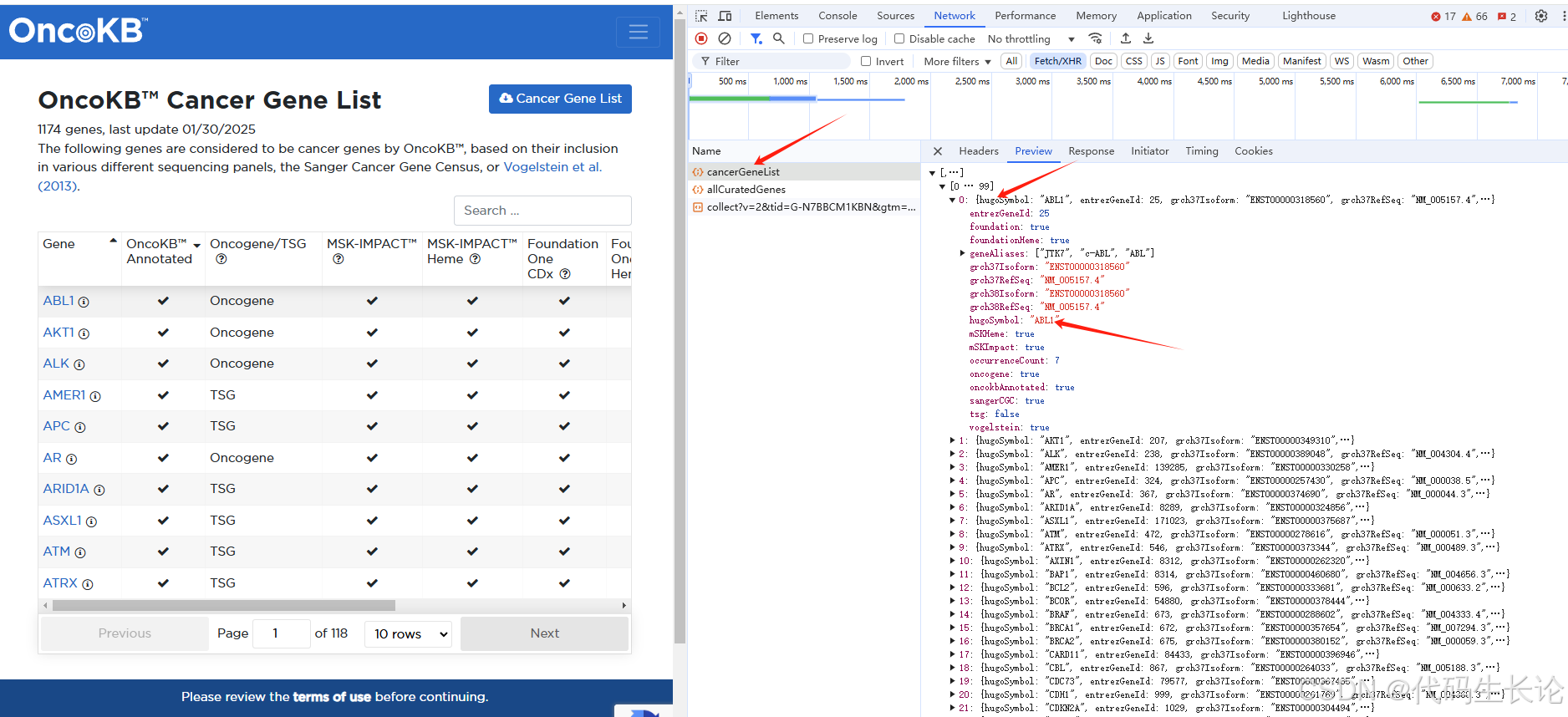Open the Response tab
This screenshot has width=1568, height=717.
click(x=1091, y=151)
